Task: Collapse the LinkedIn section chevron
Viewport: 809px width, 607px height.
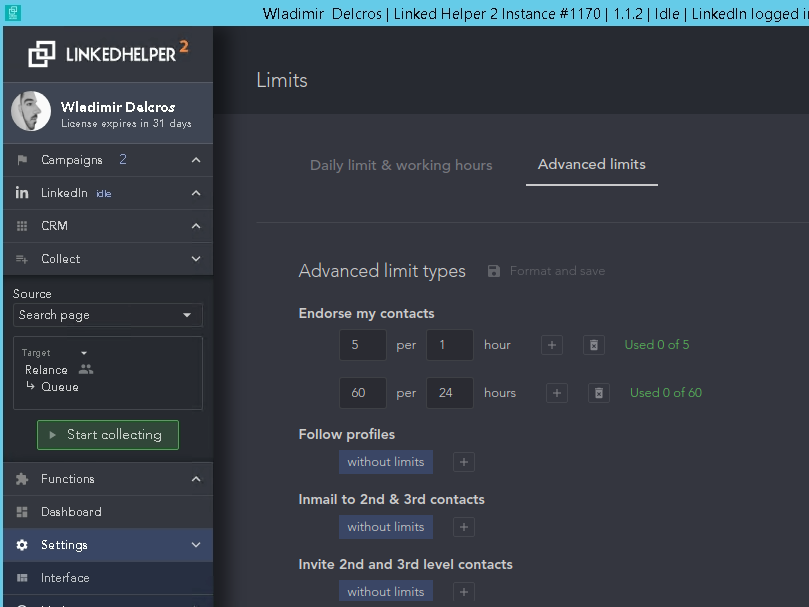Action: click(196, 193)
